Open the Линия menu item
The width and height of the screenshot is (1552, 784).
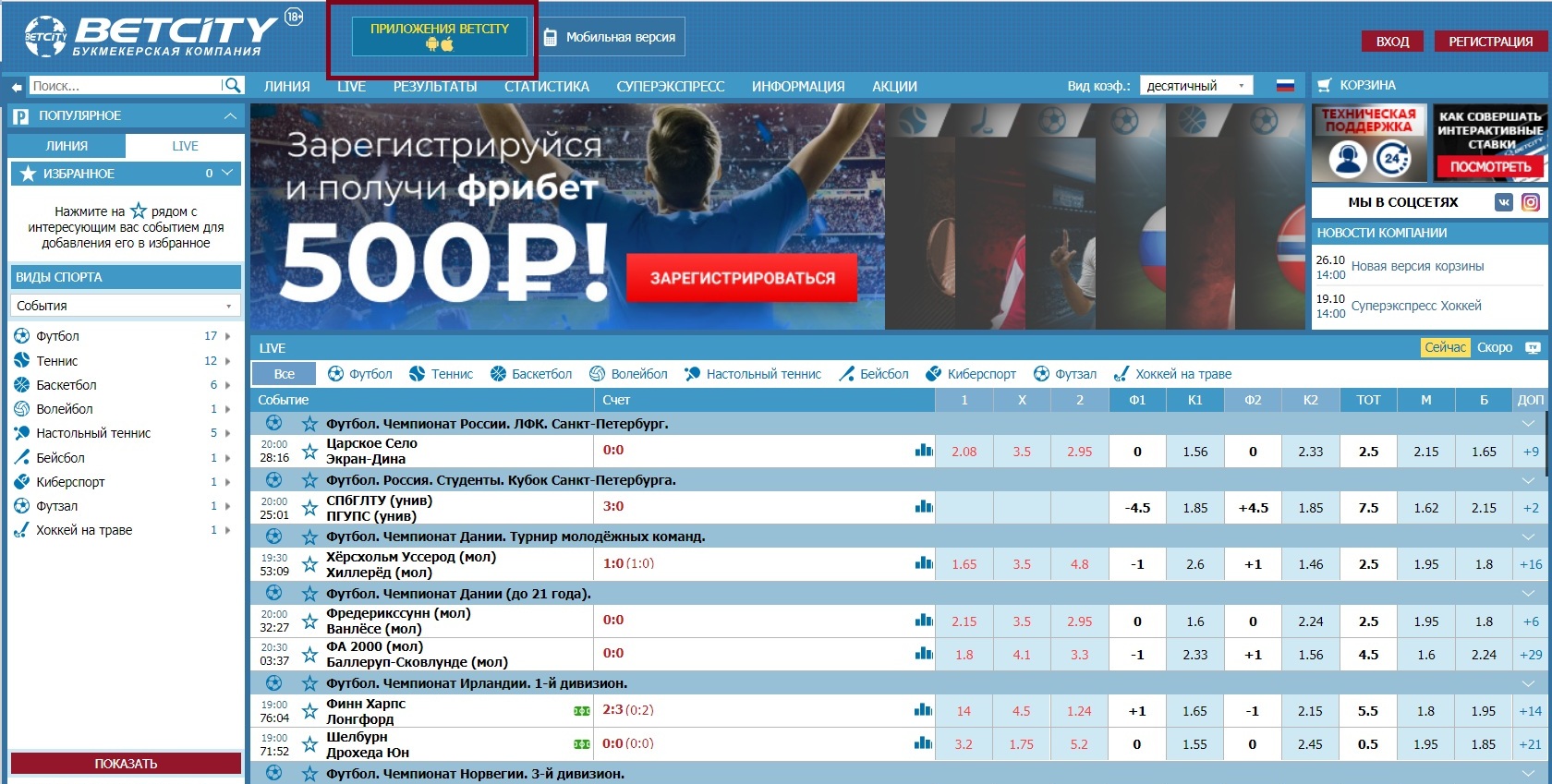point(287,86)
